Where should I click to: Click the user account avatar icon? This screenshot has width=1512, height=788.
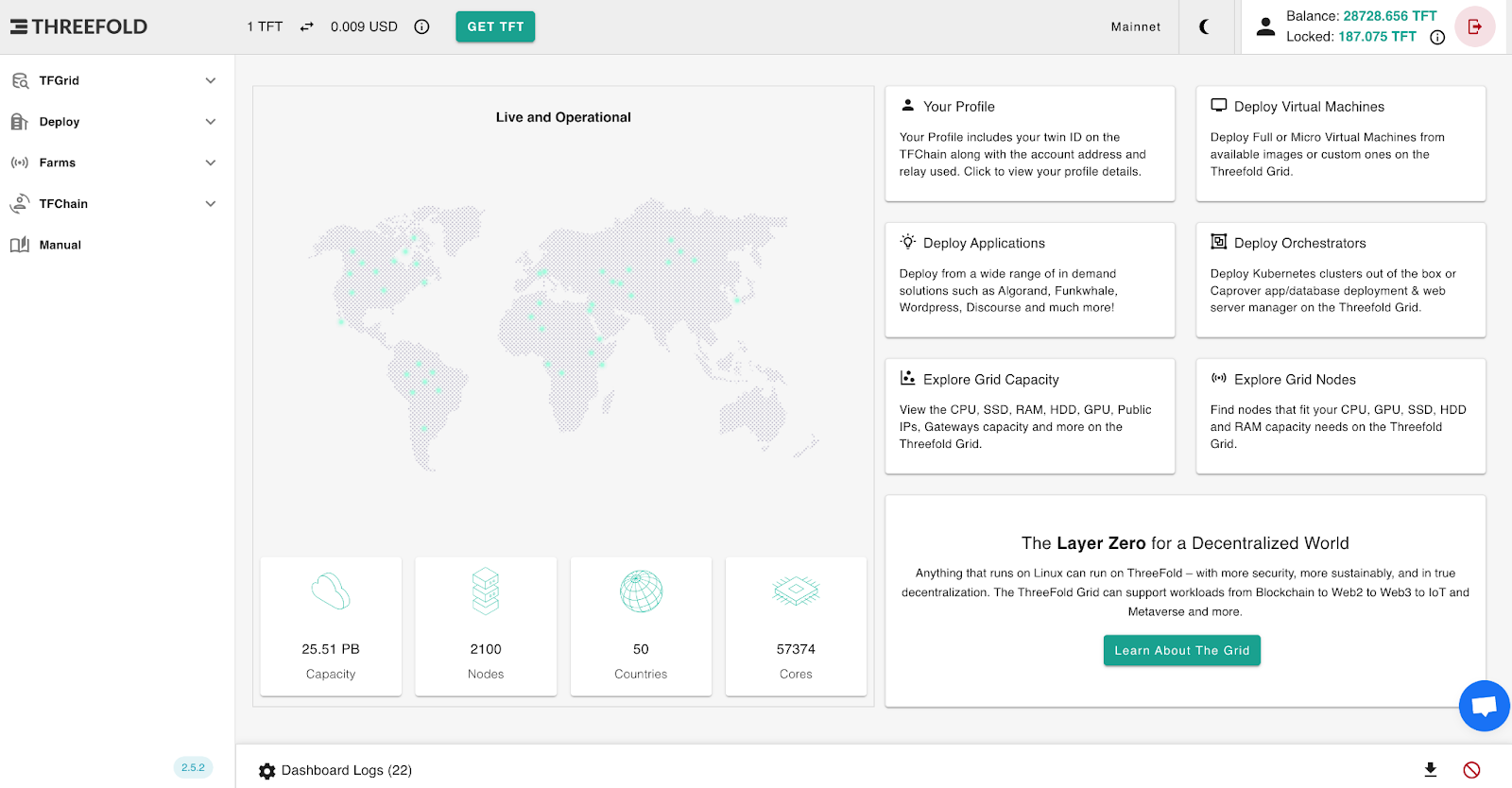point(1265,26)
